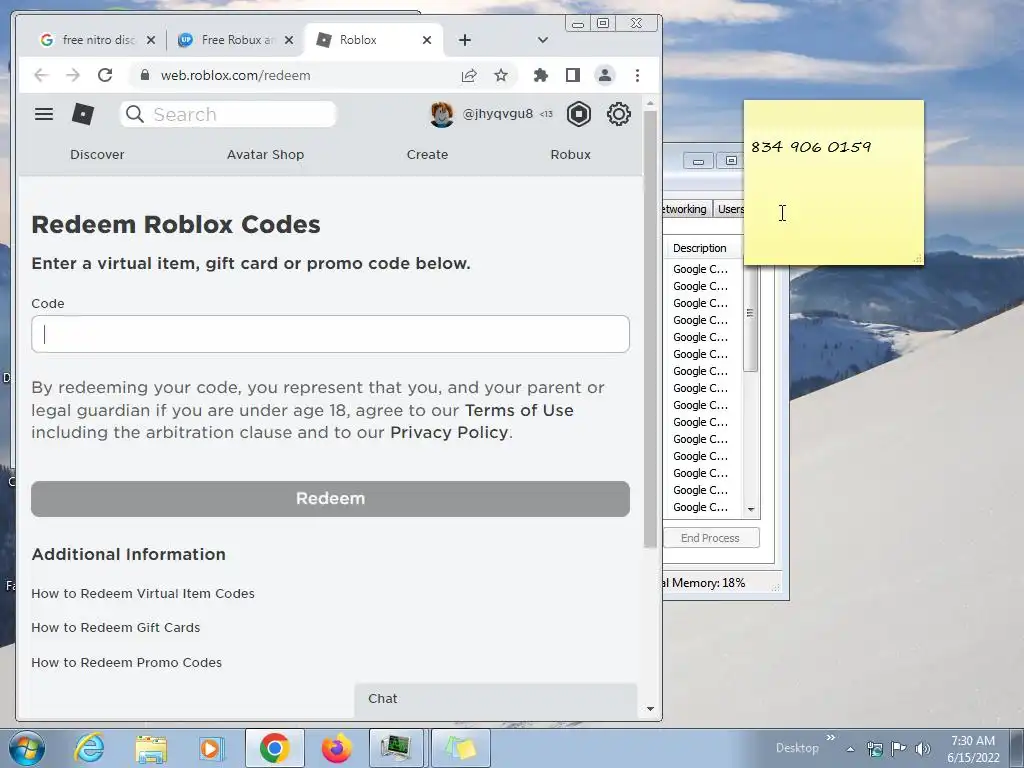Open Robux in Roblox navigation

[x=570, y=155]
